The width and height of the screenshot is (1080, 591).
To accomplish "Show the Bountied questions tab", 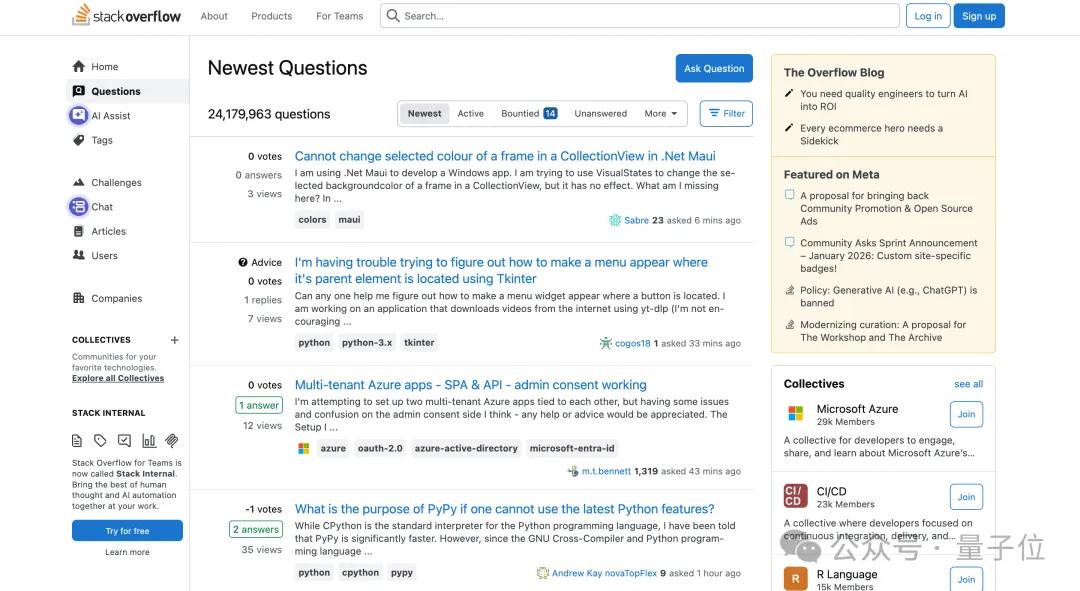I will point(528,114).
